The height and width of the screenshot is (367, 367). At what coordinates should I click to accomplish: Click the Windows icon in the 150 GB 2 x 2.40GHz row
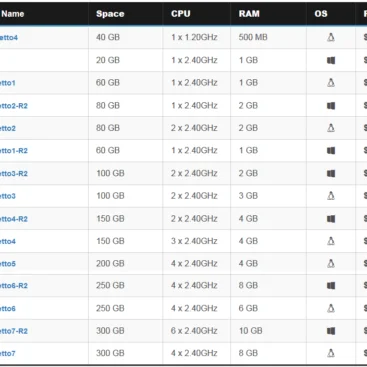coord(331,219)
